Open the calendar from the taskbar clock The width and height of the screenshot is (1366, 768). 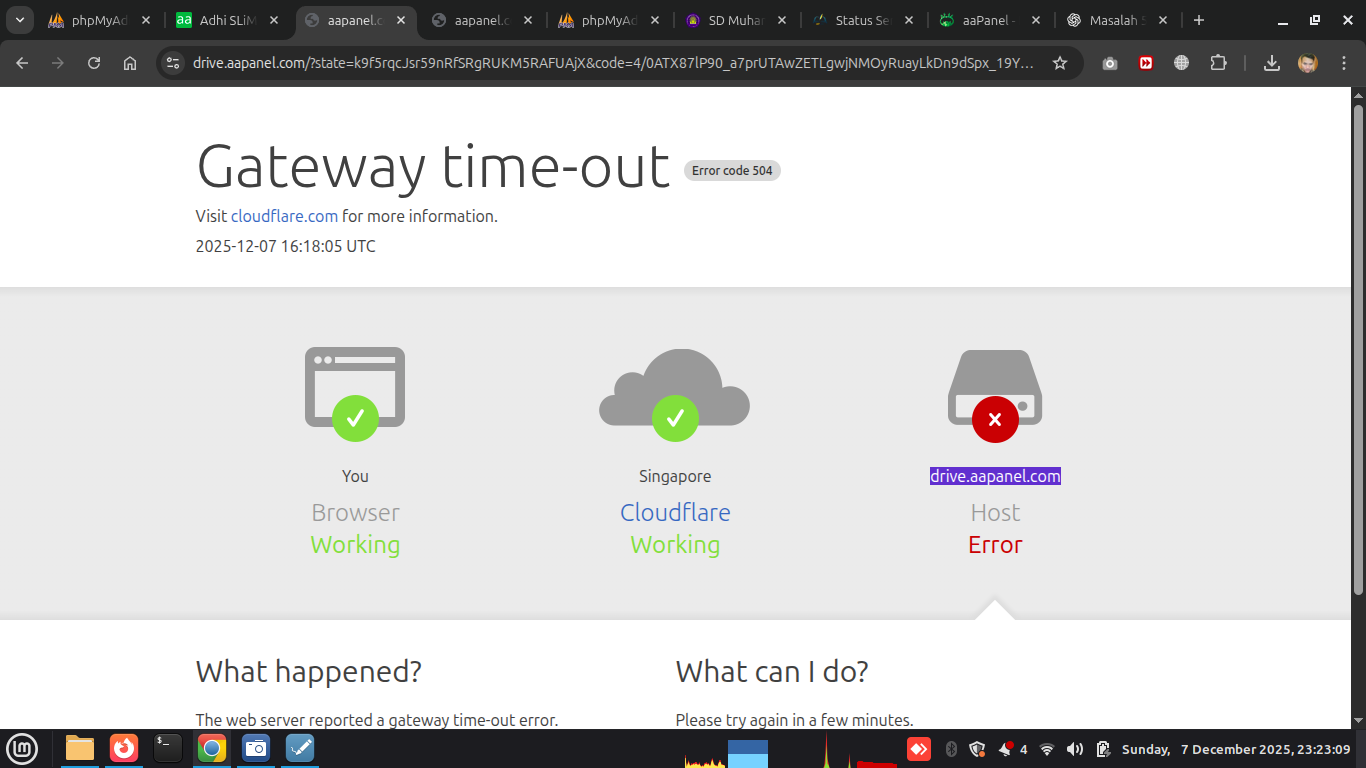click(x=1236, y=749)
